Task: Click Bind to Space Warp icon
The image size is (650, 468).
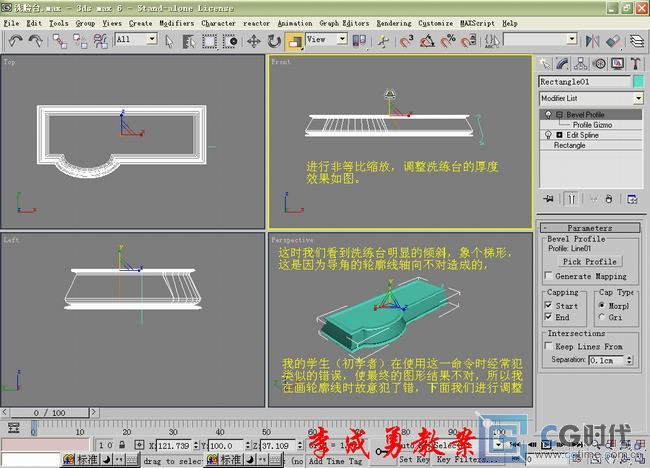Action: [x=100, y=41]
